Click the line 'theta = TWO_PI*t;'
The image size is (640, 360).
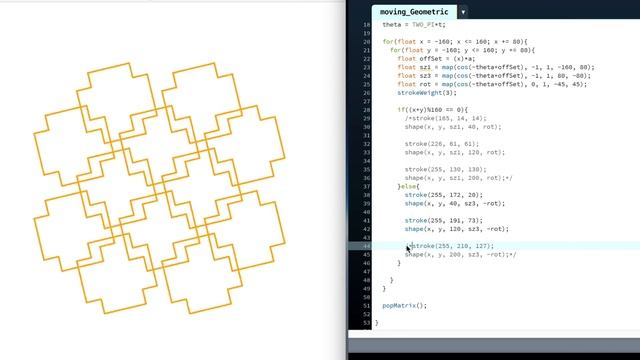[414, 24]
